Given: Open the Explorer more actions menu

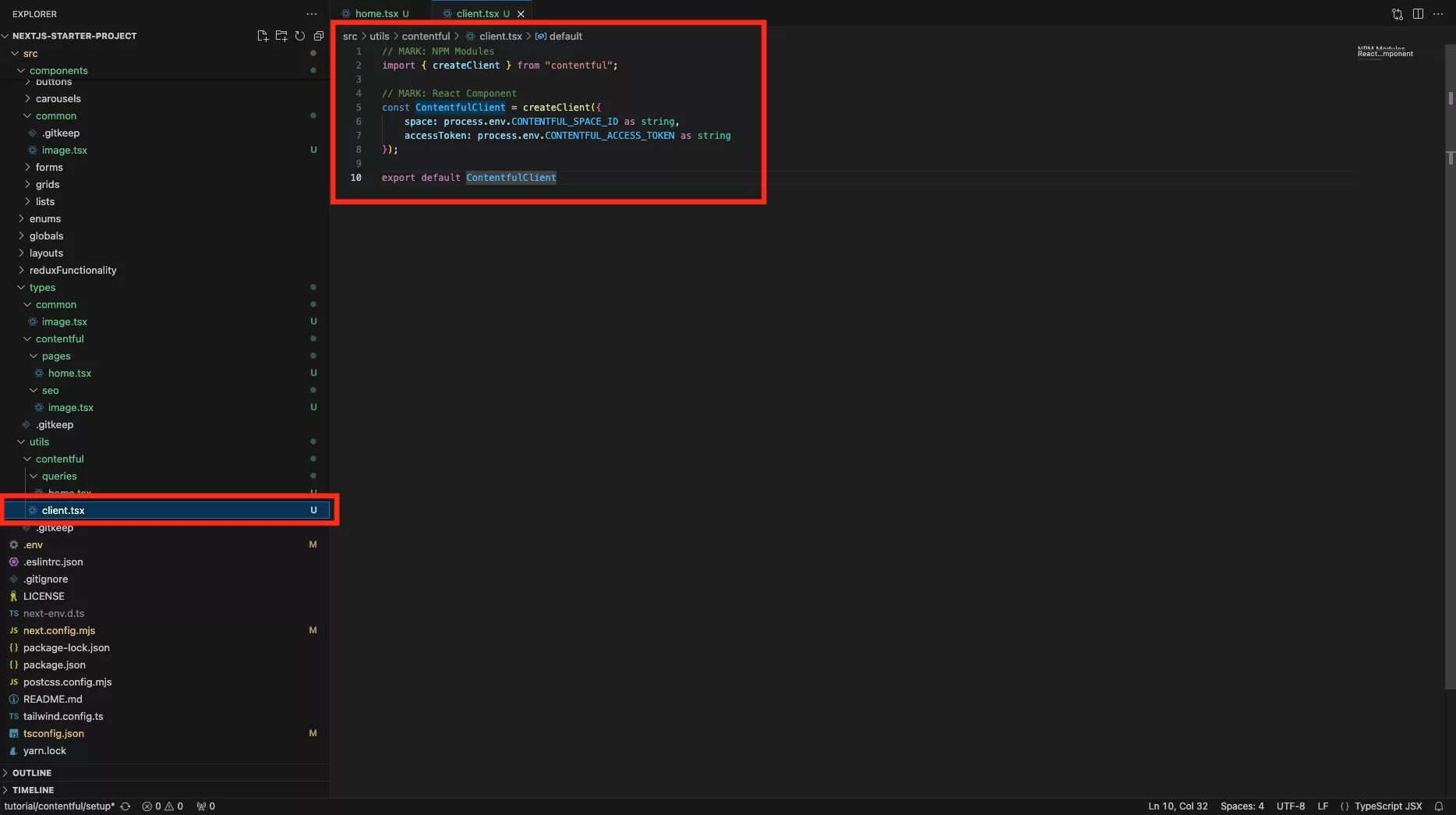Looking at the screenshot, I should (x=312, y=14).
